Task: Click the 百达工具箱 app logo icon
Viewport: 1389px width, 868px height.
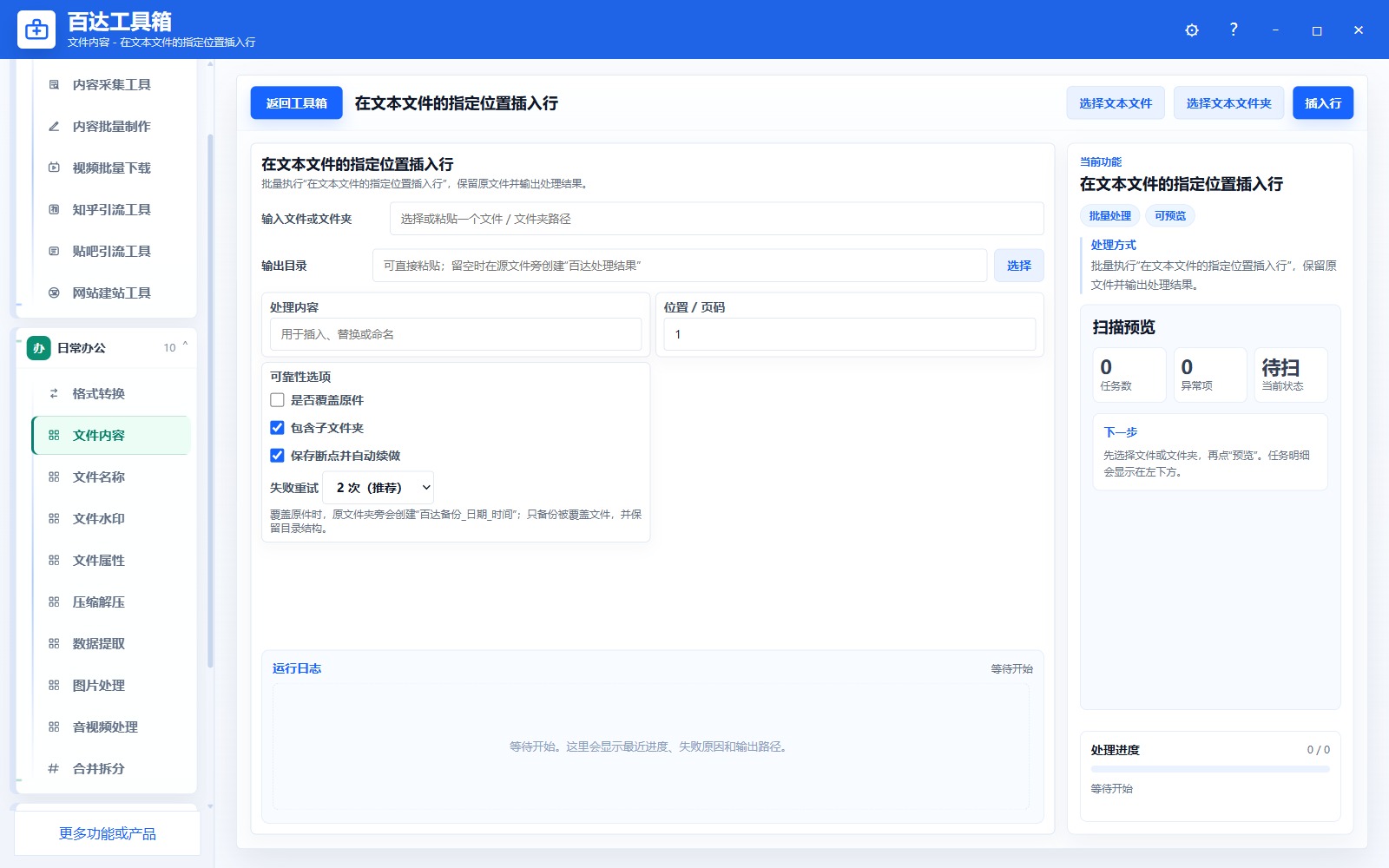Action: pyautogui.click(x=36, y=30)
